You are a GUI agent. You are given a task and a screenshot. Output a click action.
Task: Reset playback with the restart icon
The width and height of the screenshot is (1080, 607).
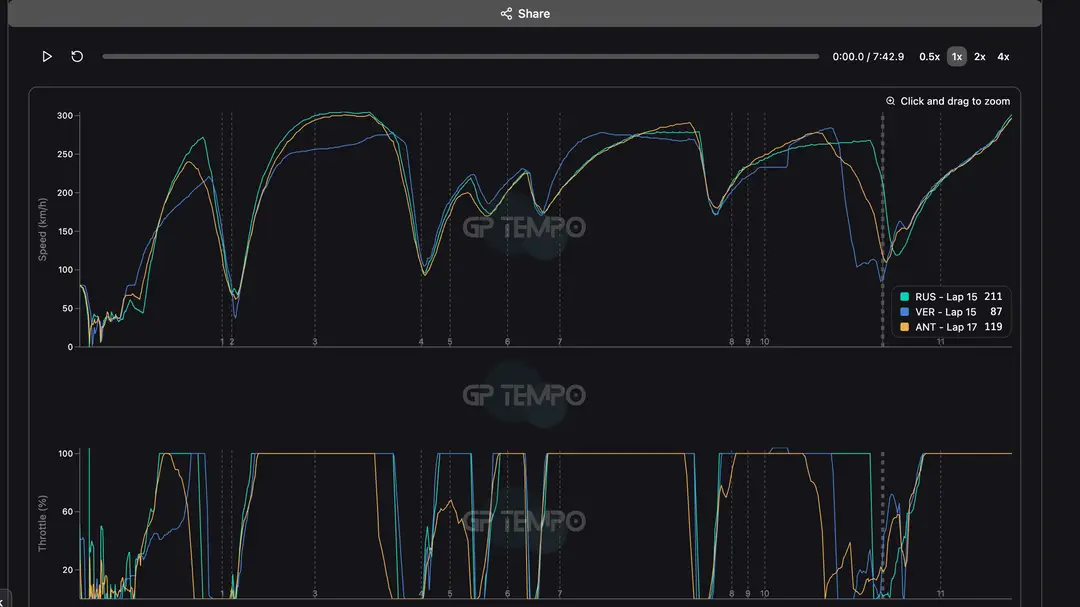tap(77, 56)
